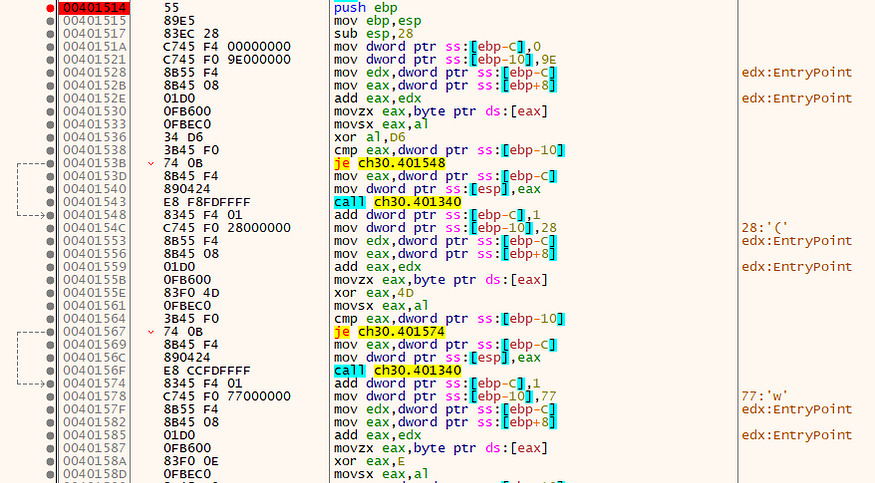Select address 00401530

click(x=94, y=112)
